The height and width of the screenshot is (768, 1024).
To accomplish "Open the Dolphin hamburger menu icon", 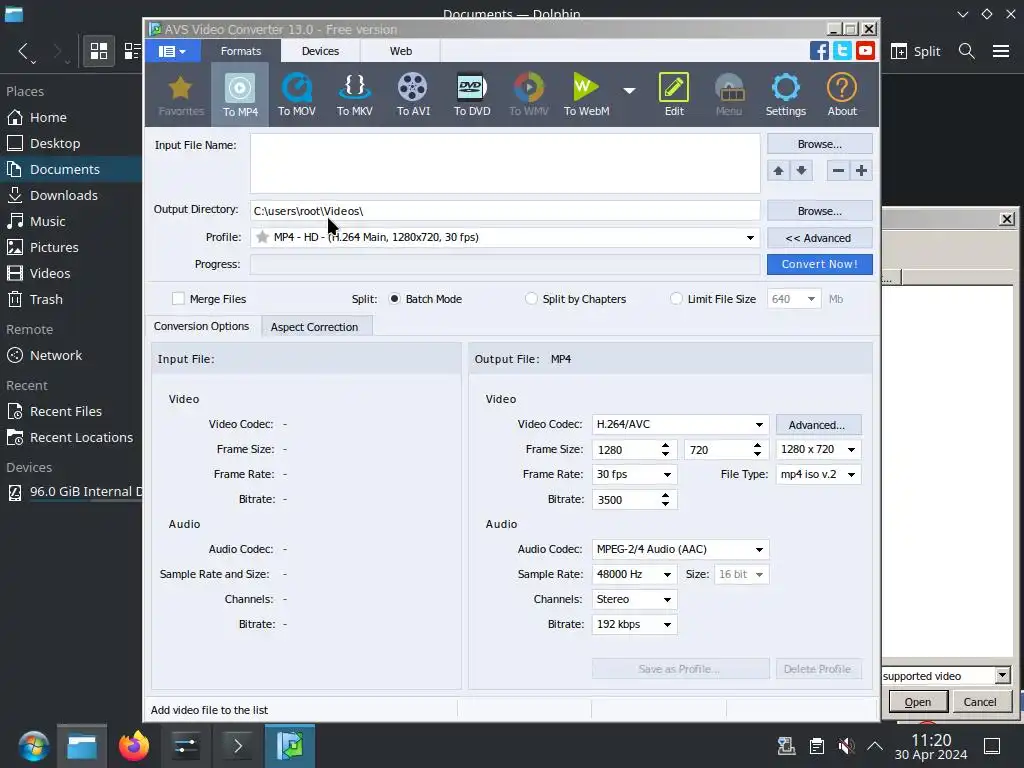I will click(x=1000, y=51).
